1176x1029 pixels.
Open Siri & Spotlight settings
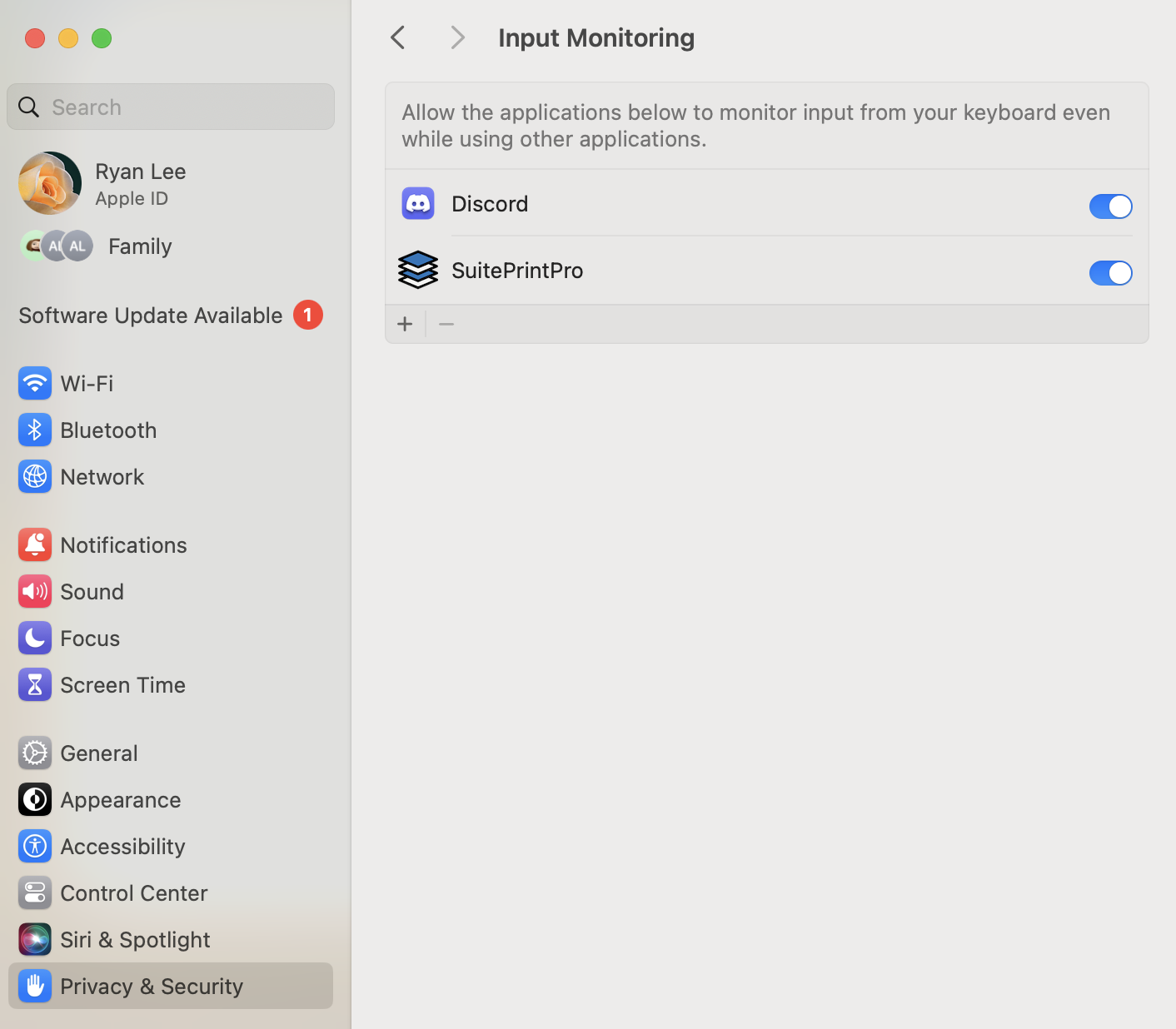click(x=171, y=939)
